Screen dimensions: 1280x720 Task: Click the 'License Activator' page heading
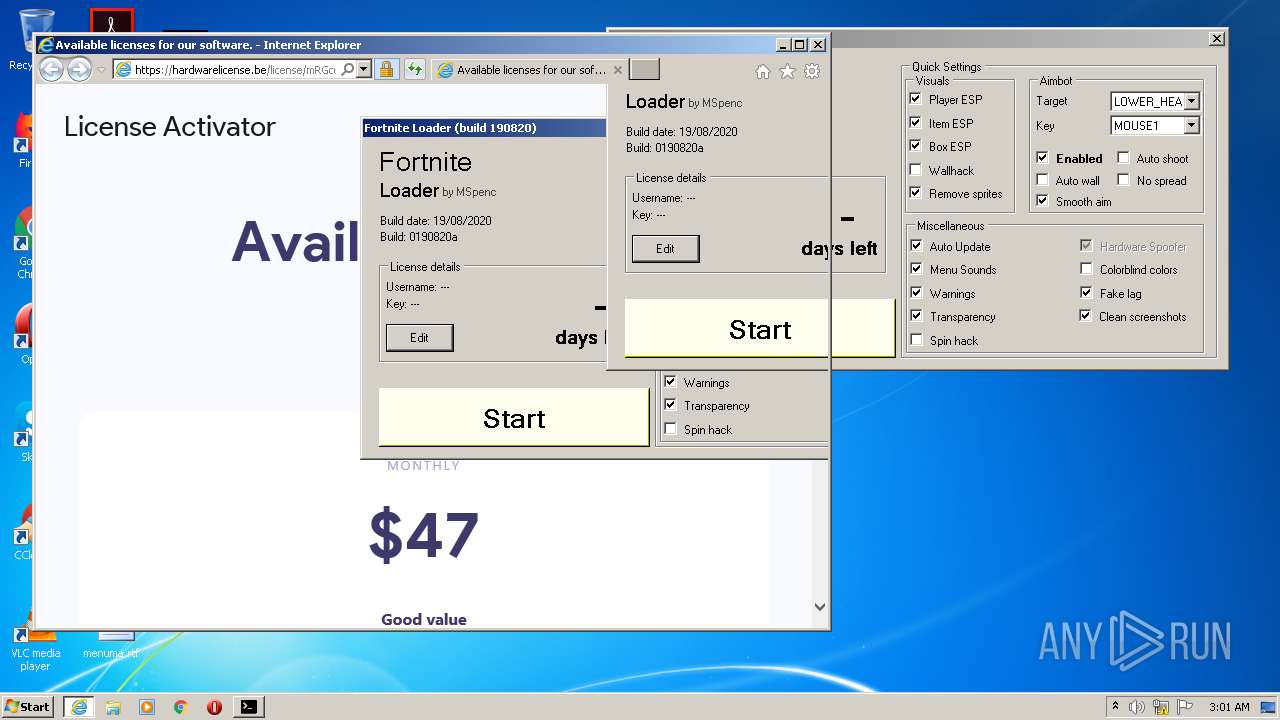(x=170, y=127)
